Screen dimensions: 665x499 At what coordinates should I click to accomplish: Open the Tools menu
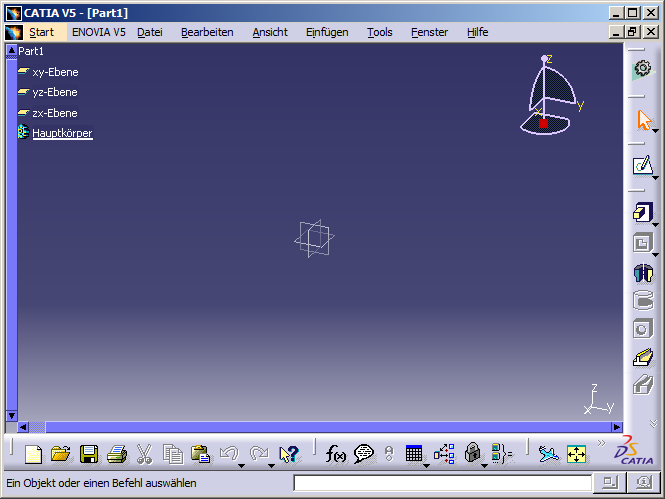[380, 32]
